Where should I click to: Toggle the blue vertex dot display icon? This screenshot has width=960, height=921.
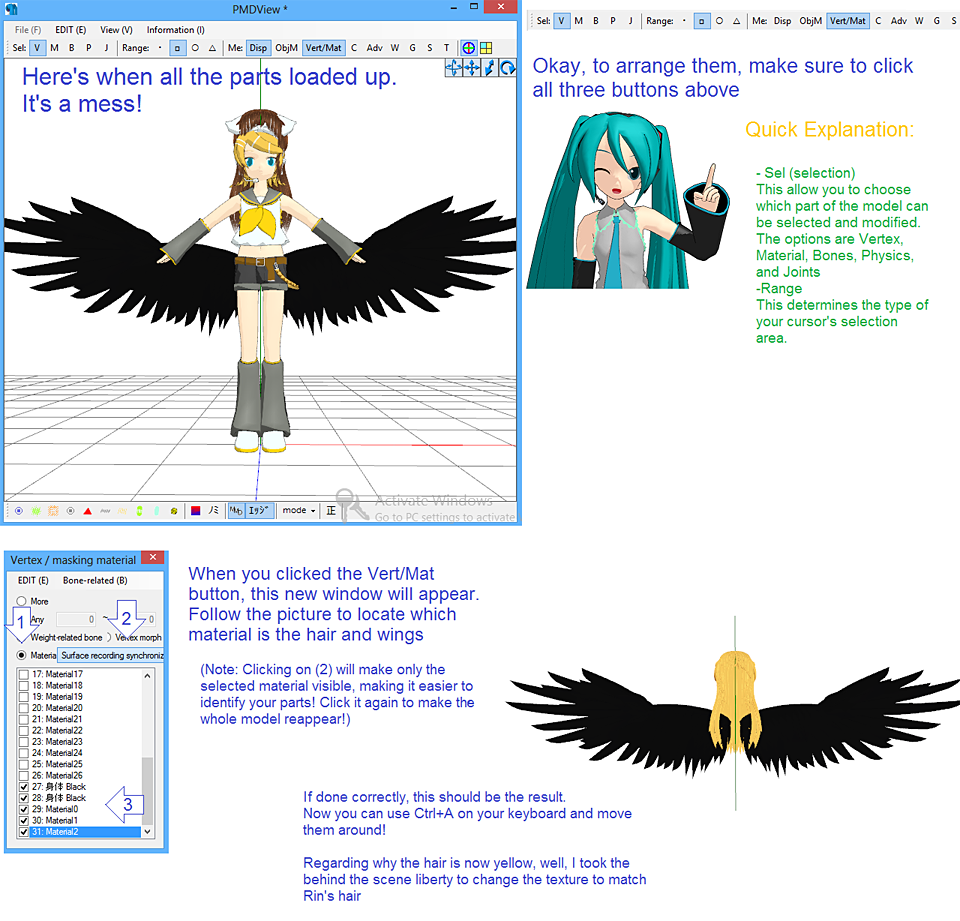19,511
